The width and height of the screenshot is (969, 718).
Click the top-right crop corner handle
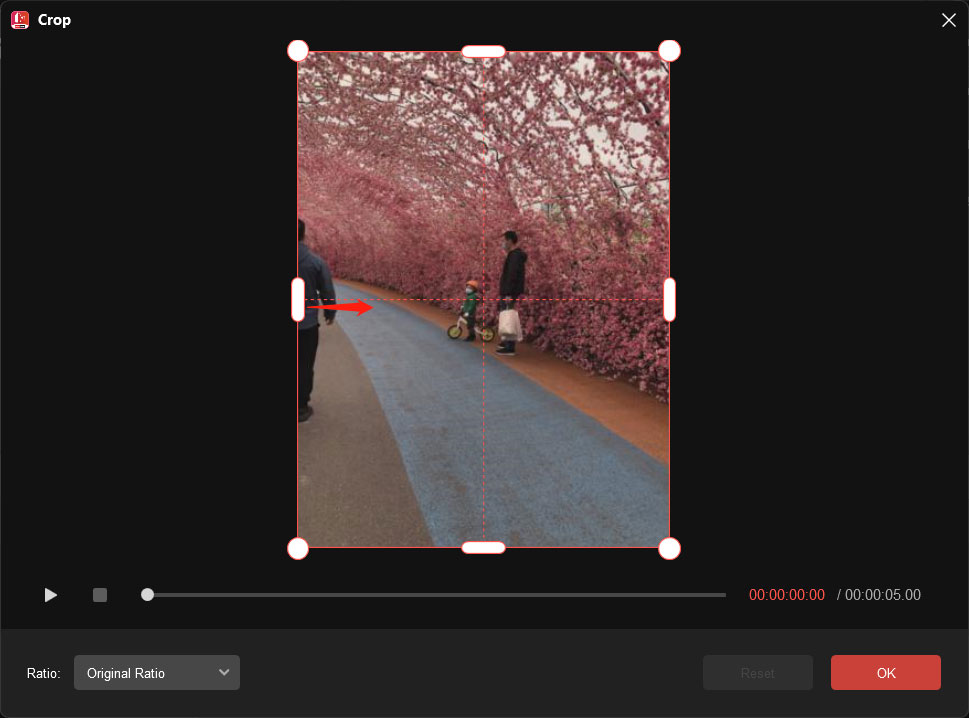coord(669,51)
